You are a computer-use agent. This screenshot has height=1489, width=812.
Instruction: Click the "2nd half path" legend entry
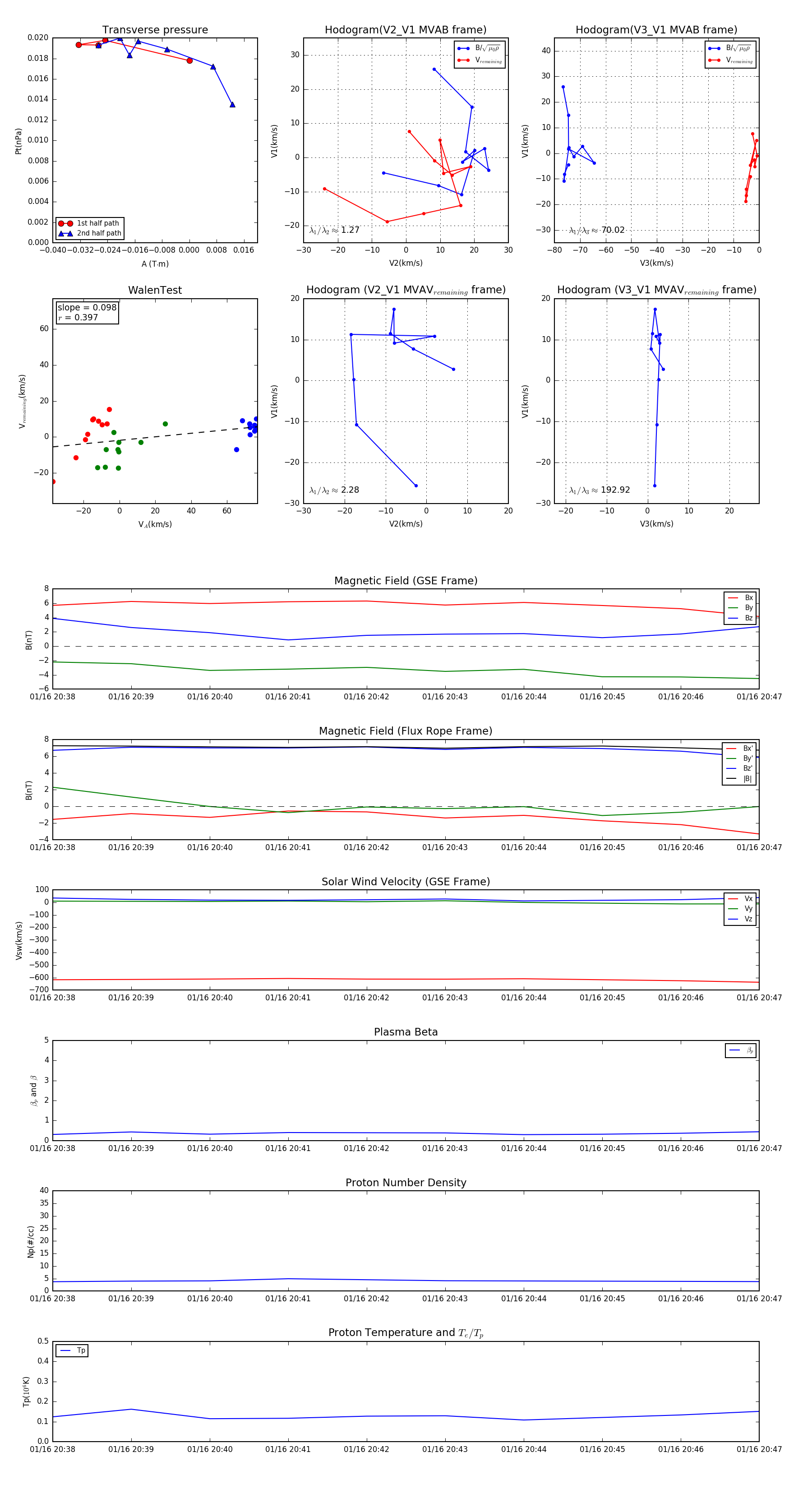[x=90, y=234]
